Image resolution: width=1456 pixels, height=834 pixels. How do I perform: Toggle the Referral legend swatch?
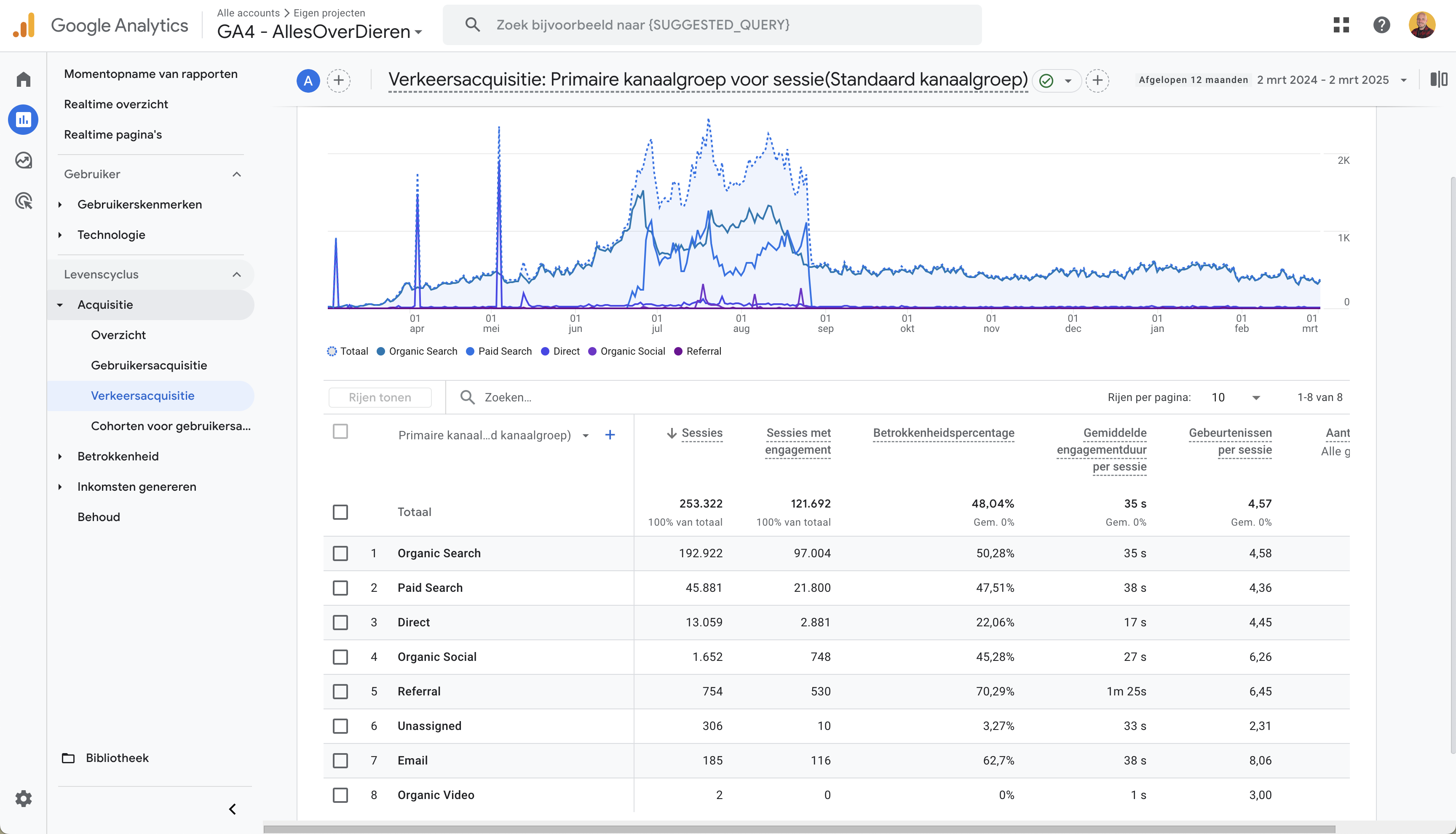point(678,352)
